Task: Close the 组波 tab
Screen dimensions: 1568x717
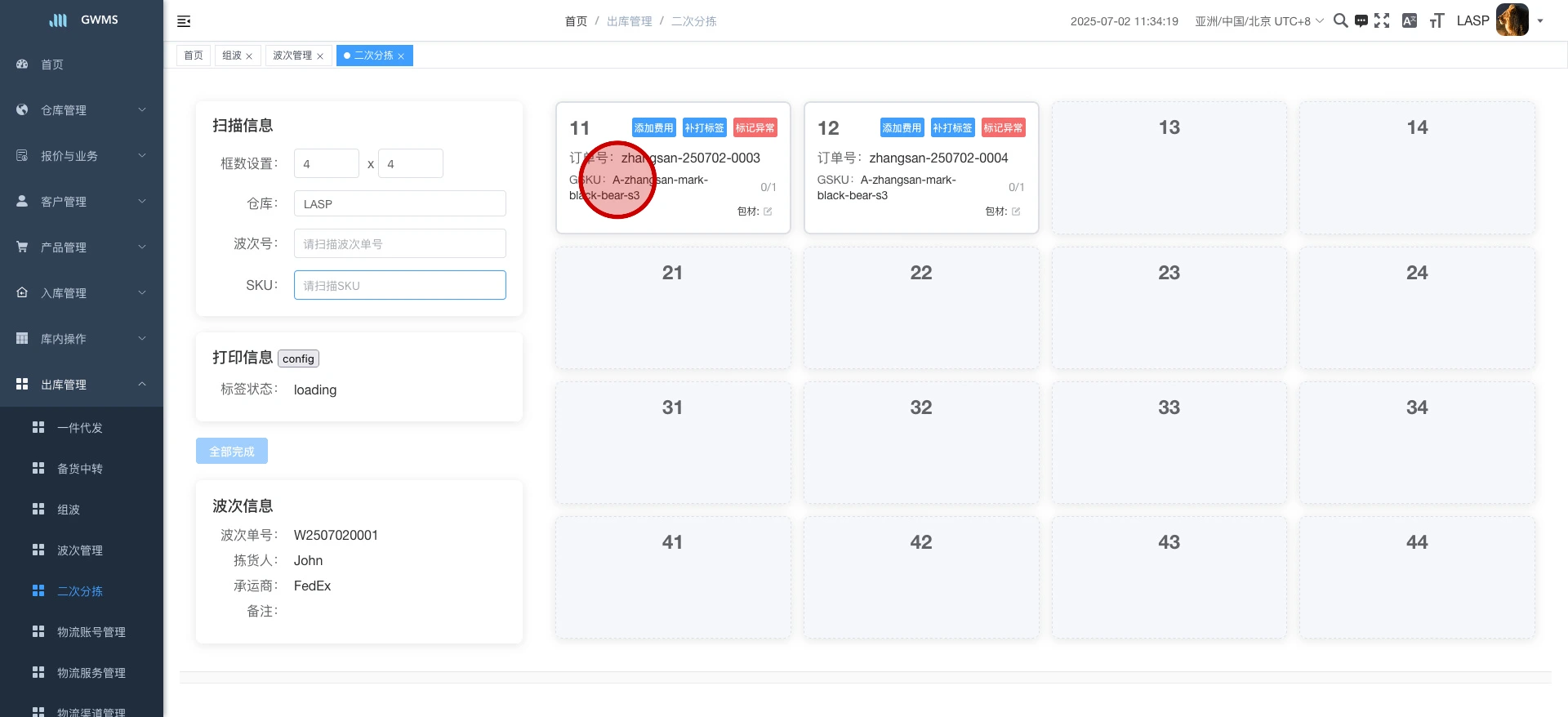Action: [x=249, y=56]
